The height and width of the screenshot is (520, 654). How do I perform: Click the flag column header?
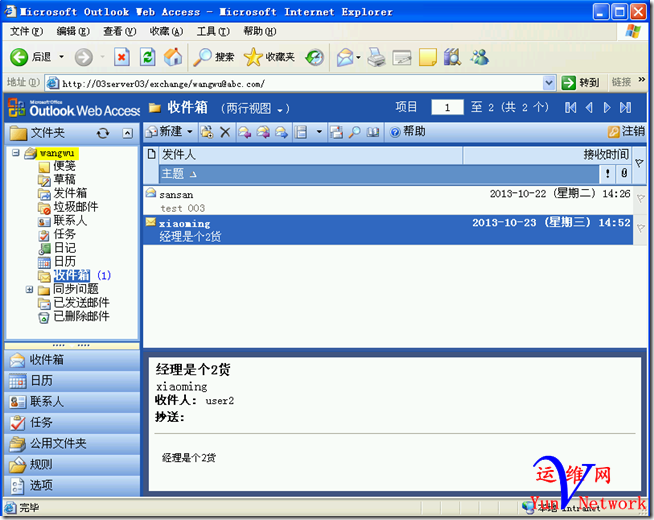coord(639,163)
